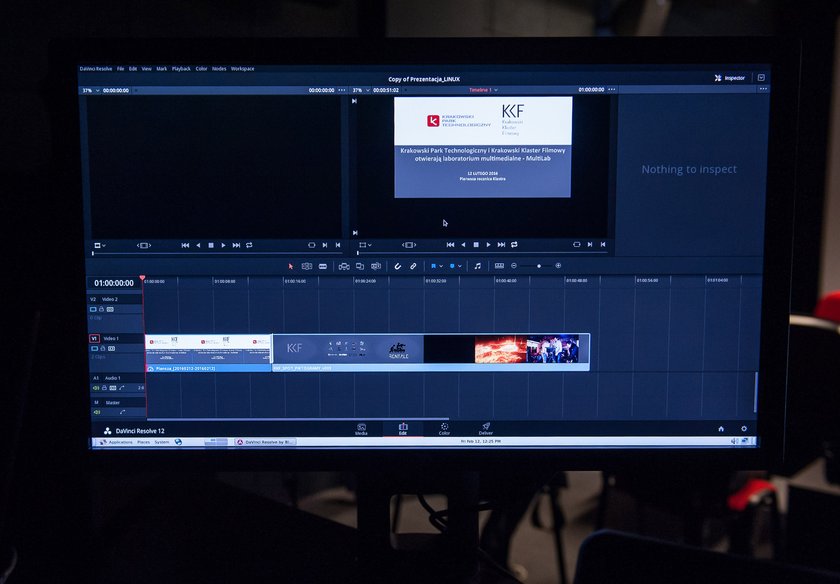Play the timeline viewer
The image size is (840, 584).
488,245
